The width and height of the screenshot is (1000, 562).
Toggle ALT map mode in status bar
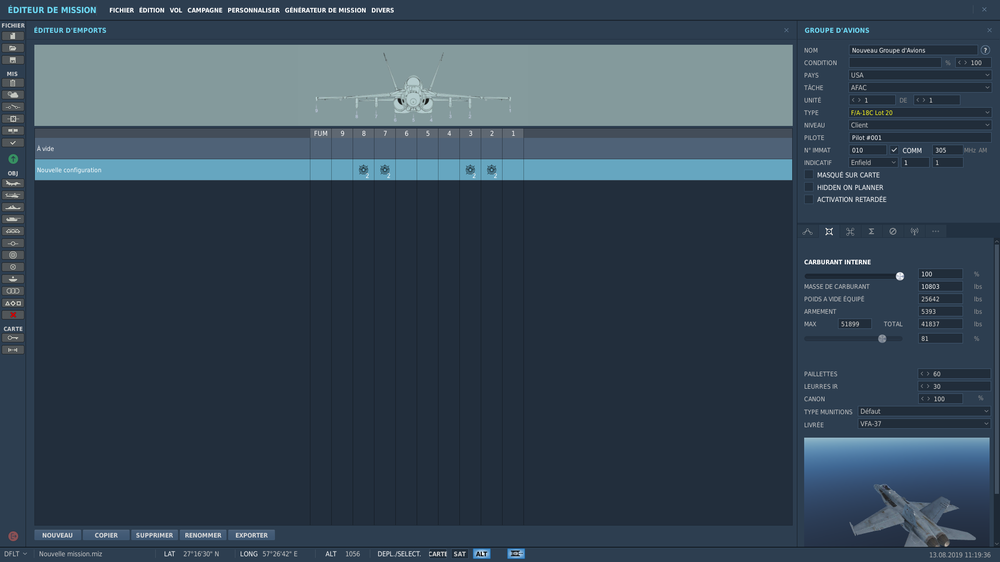482,554
